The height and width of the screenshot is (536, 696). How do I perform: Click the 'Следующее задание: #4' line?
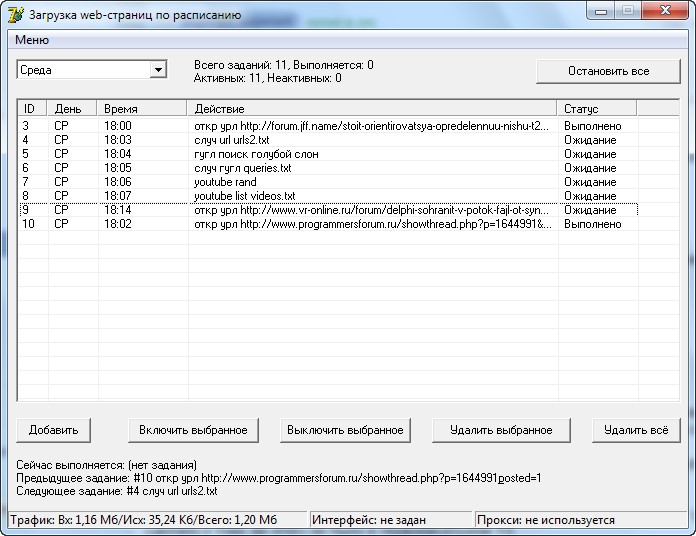(x=117, y=491)
